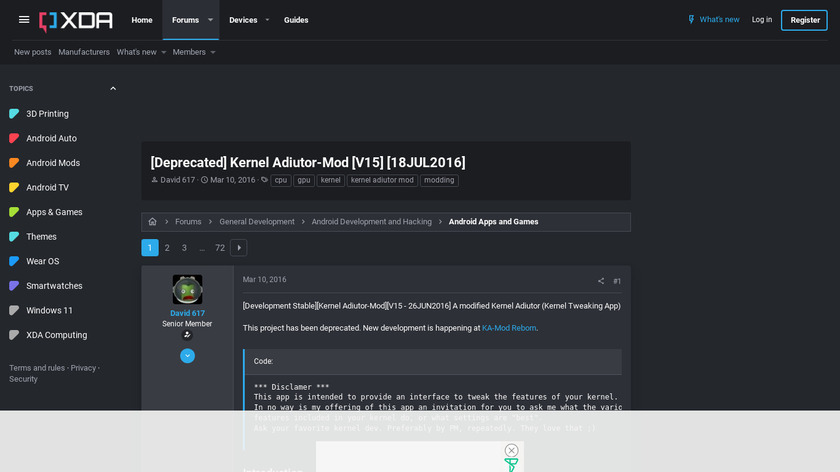Expand the Members submenu arrow
The width and height of the screenshot is (840, 472).
point(213,53)
